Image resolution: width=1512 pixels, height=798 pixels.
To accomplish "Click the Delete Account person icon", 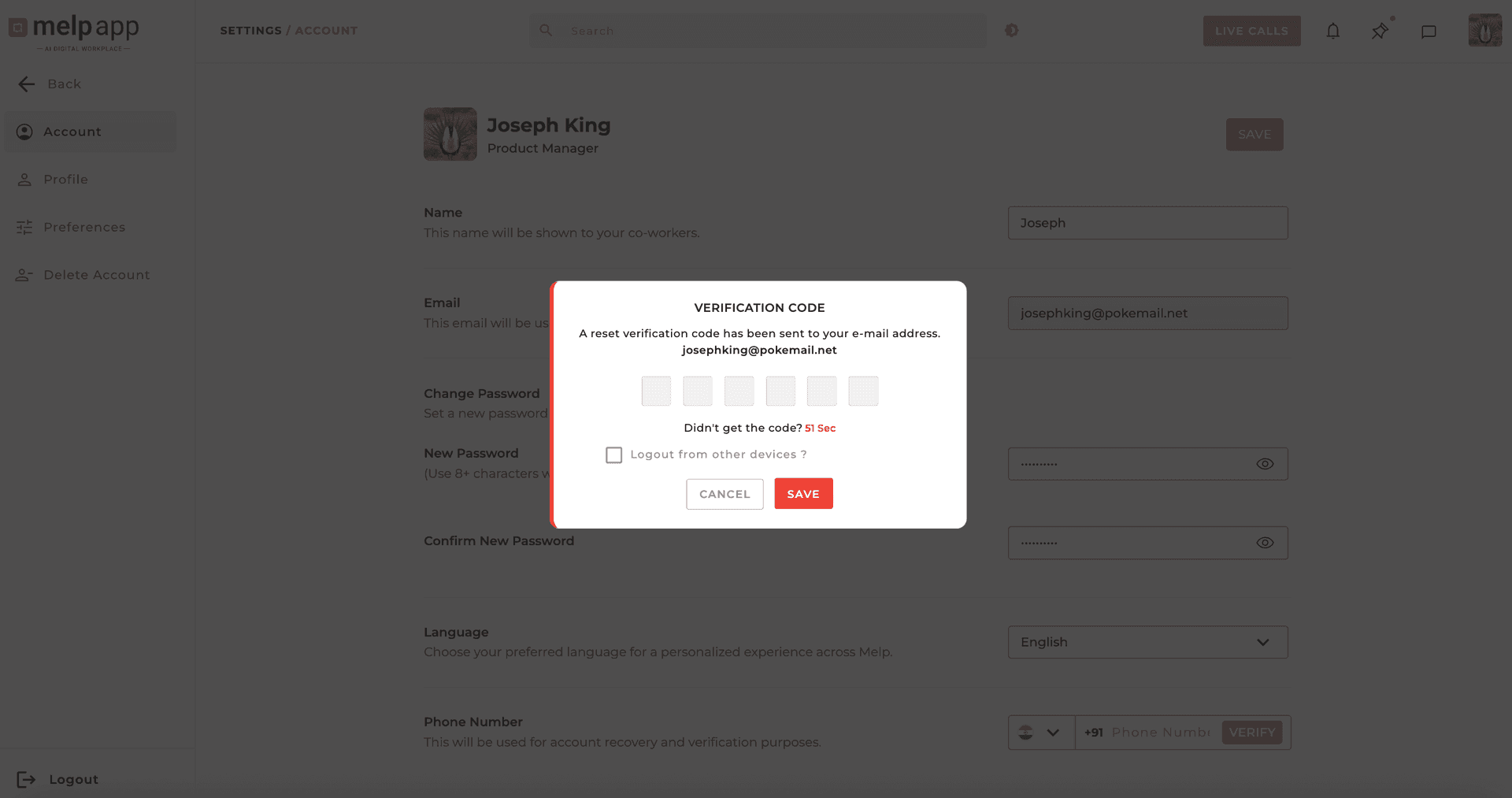I will [x=23, y=274].
